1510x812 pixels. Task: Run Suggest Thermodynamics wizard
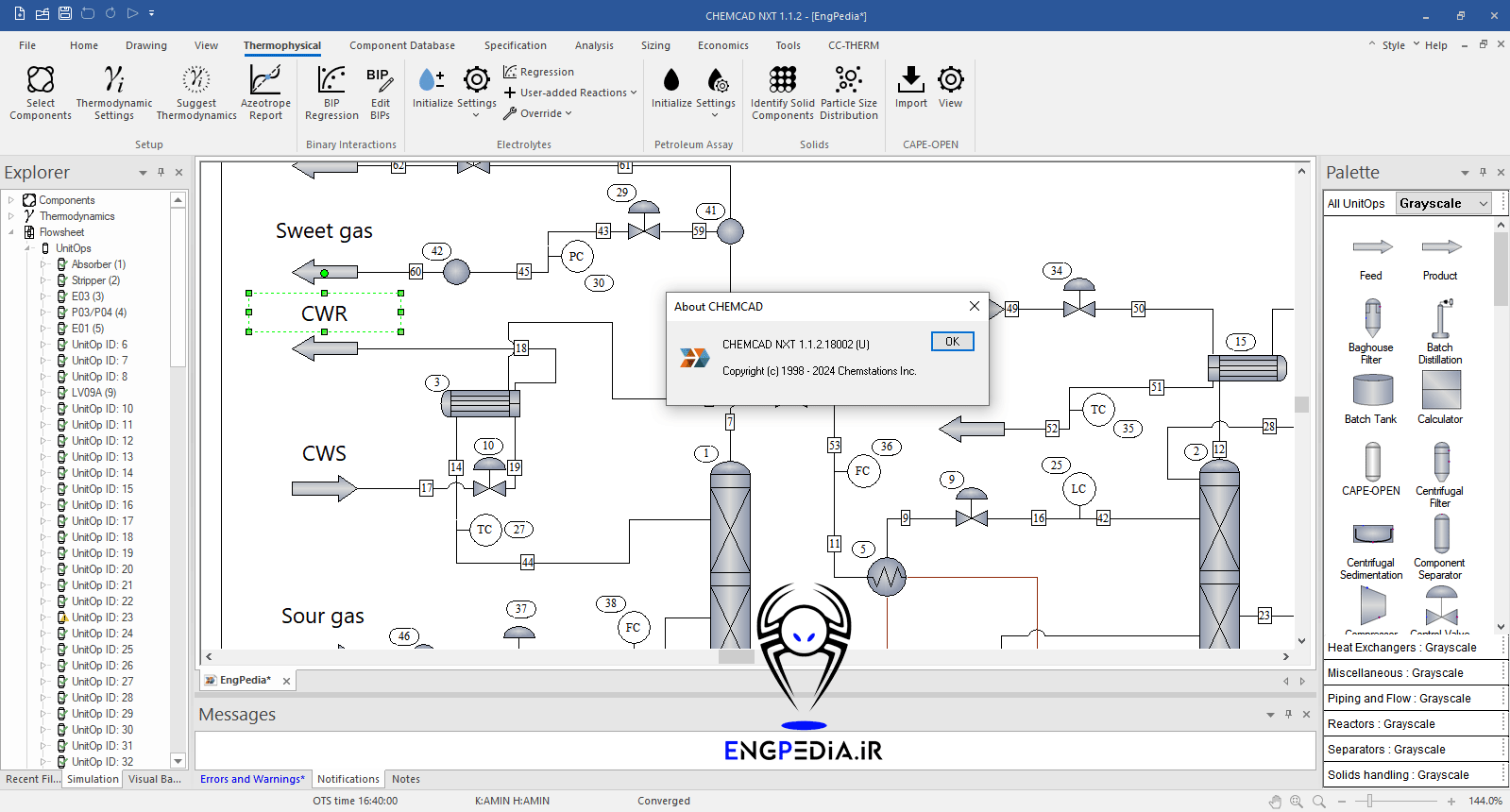(196, 93)
